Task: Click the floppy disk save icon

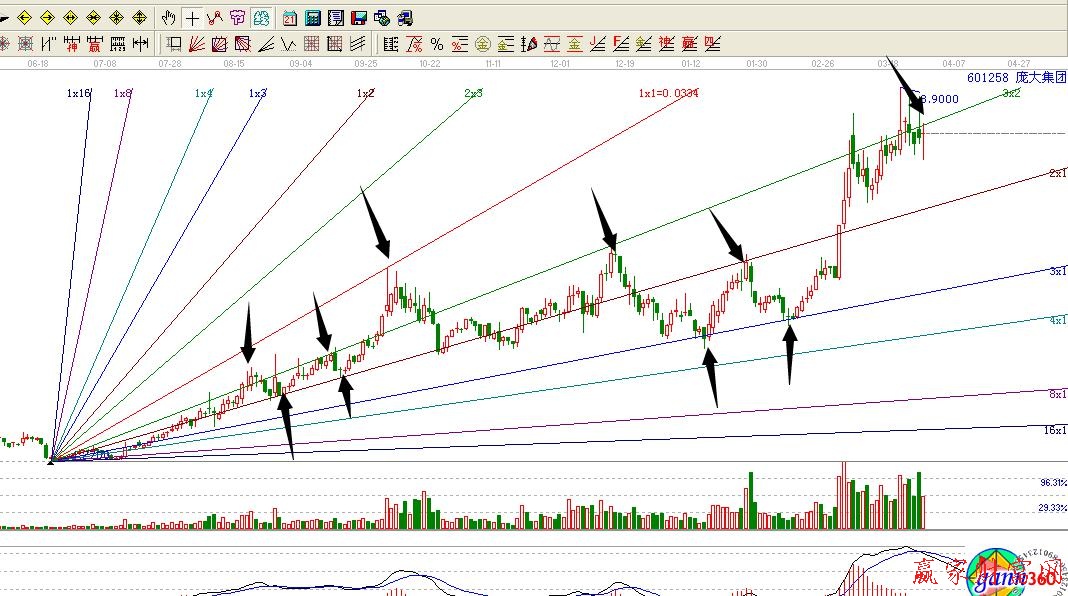Action: tap(359, 18)
